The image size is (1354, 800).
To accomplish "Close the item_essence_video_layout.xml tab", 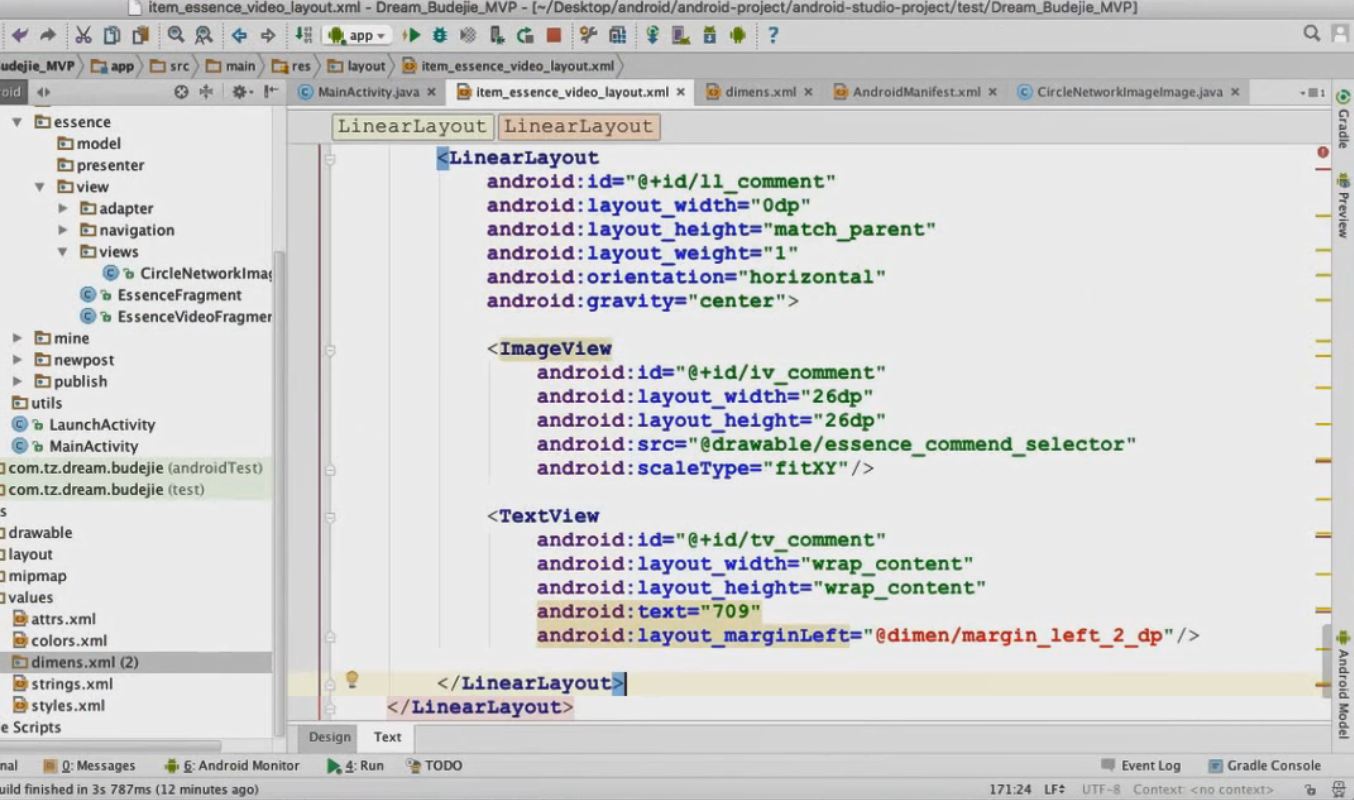I will click(681, 92).
